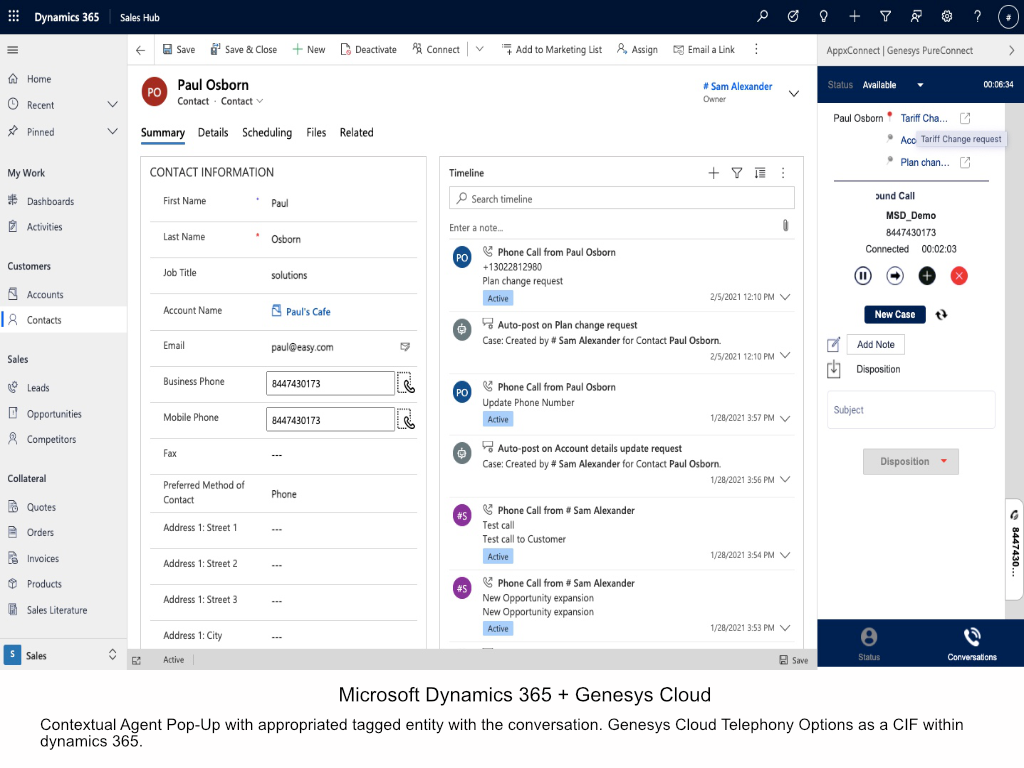Add a new timeline record
1024x768 pixels.
click(713, 173)
